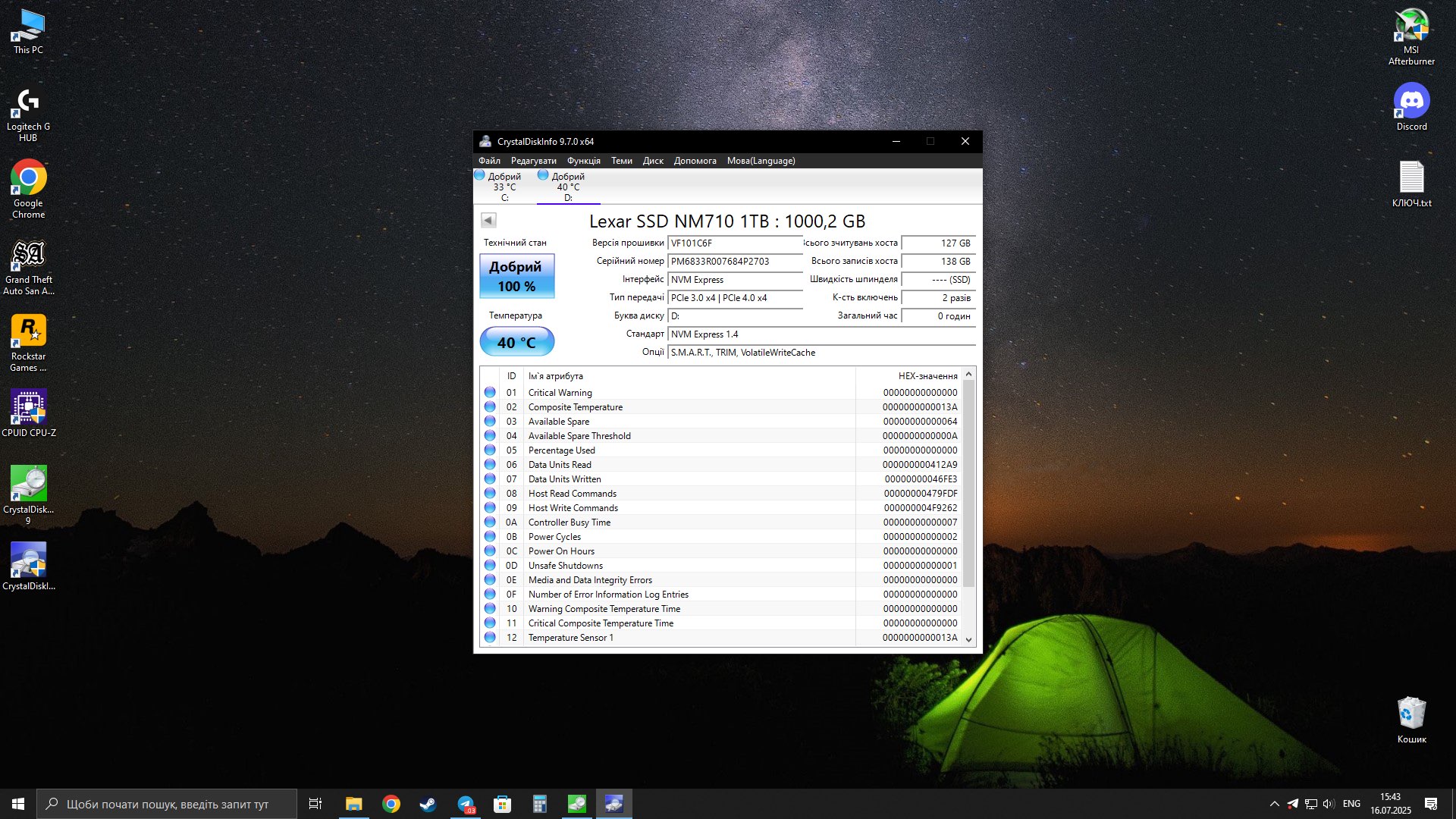Select the C: disk tab

[x=504, y=187]
